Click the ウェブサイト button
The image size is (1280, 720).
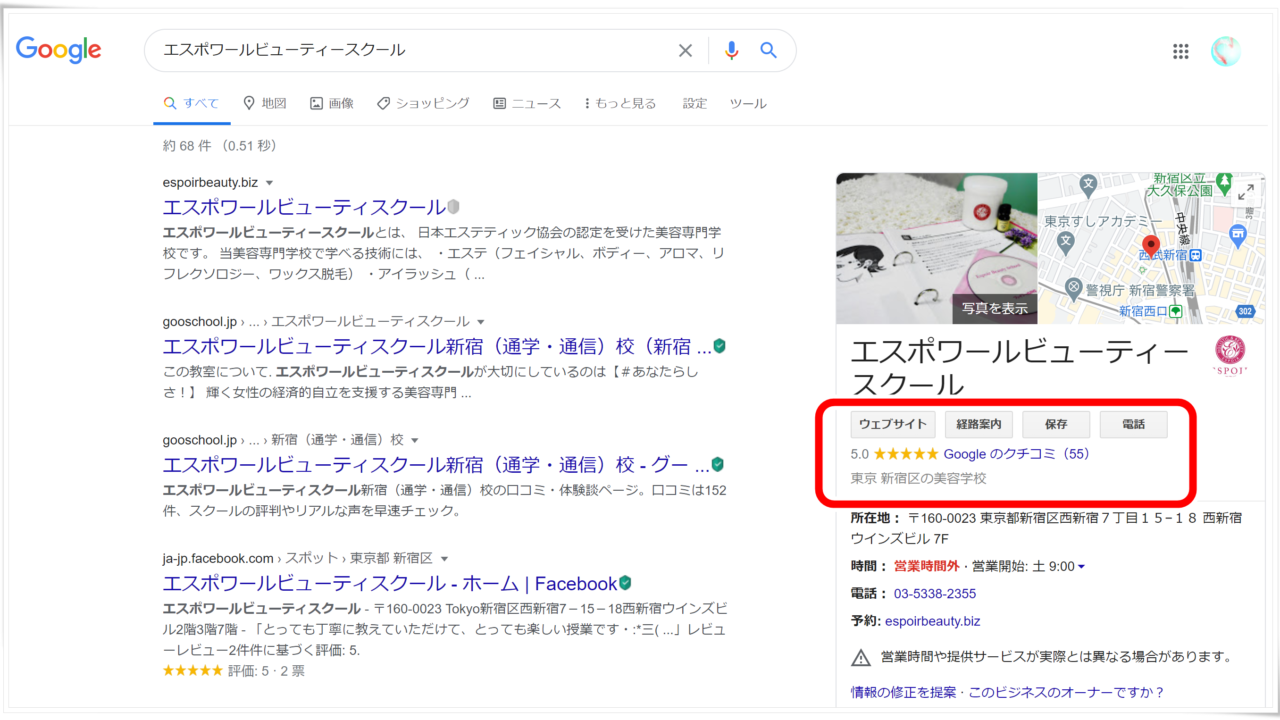[891, 424]
